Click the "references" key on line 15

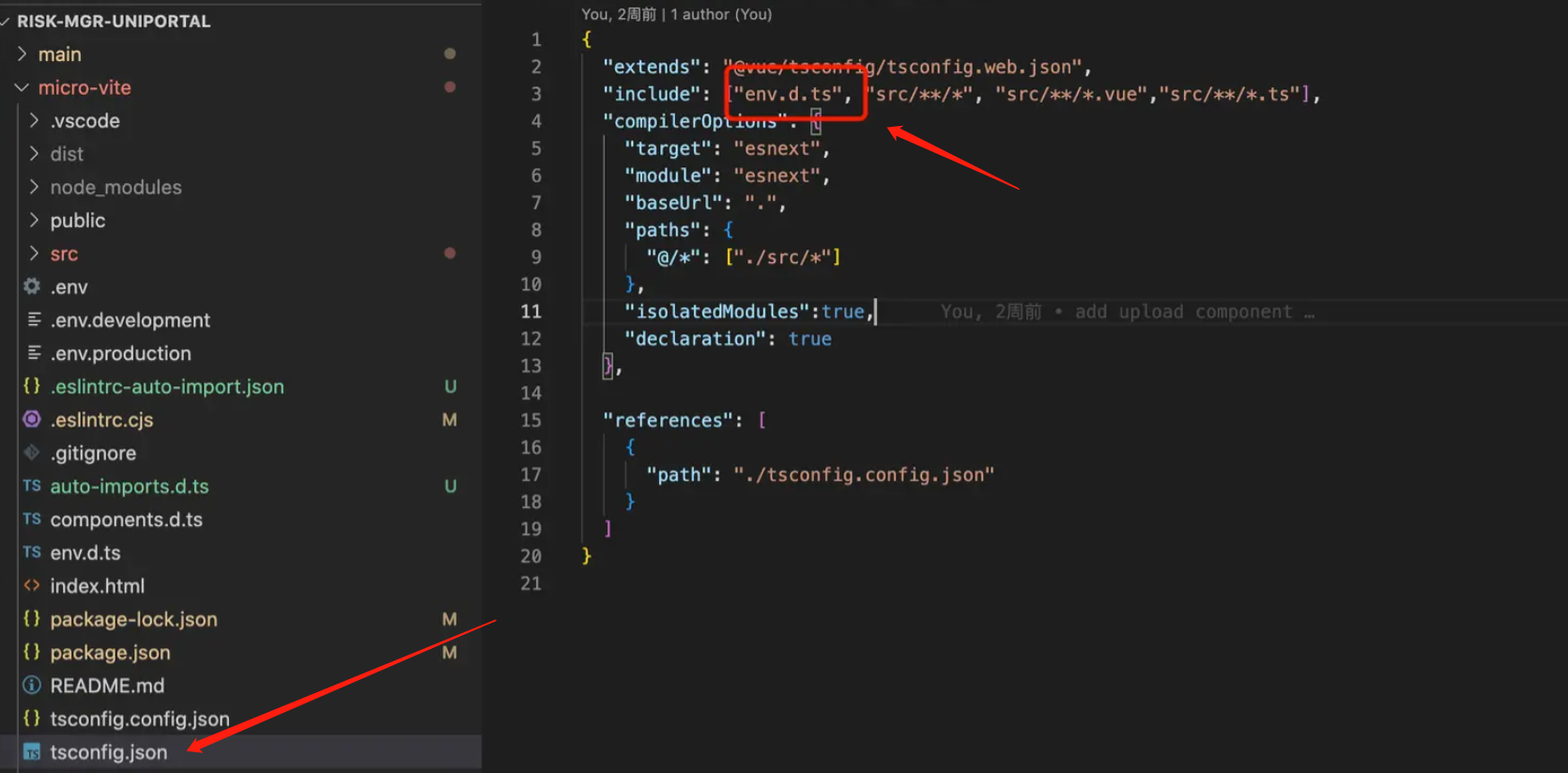pos(668,421)
